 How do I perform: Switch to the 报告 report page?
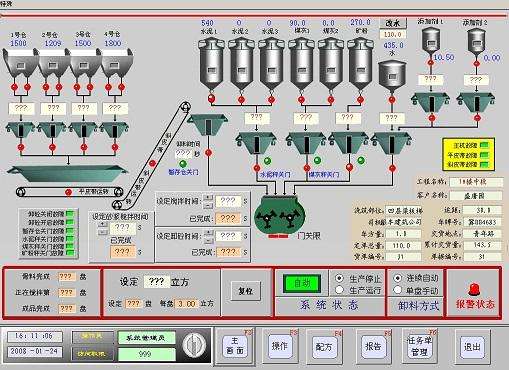coord(373,347)
